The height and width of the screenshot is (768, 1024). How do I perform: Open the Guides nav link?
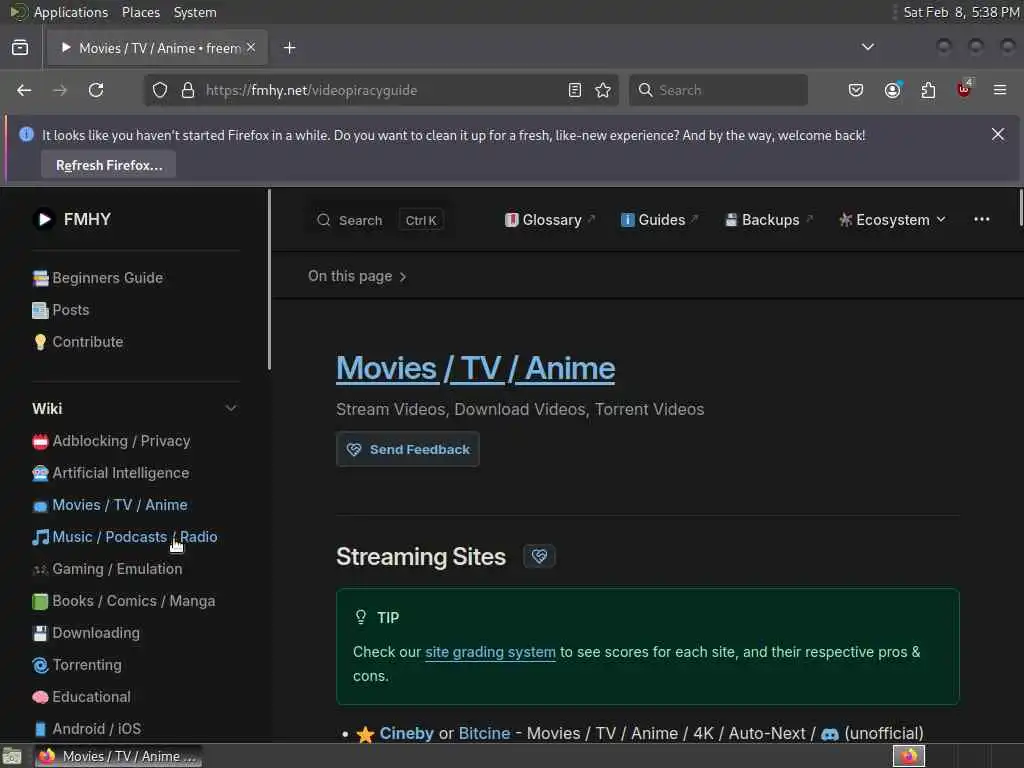coord(660,220)
